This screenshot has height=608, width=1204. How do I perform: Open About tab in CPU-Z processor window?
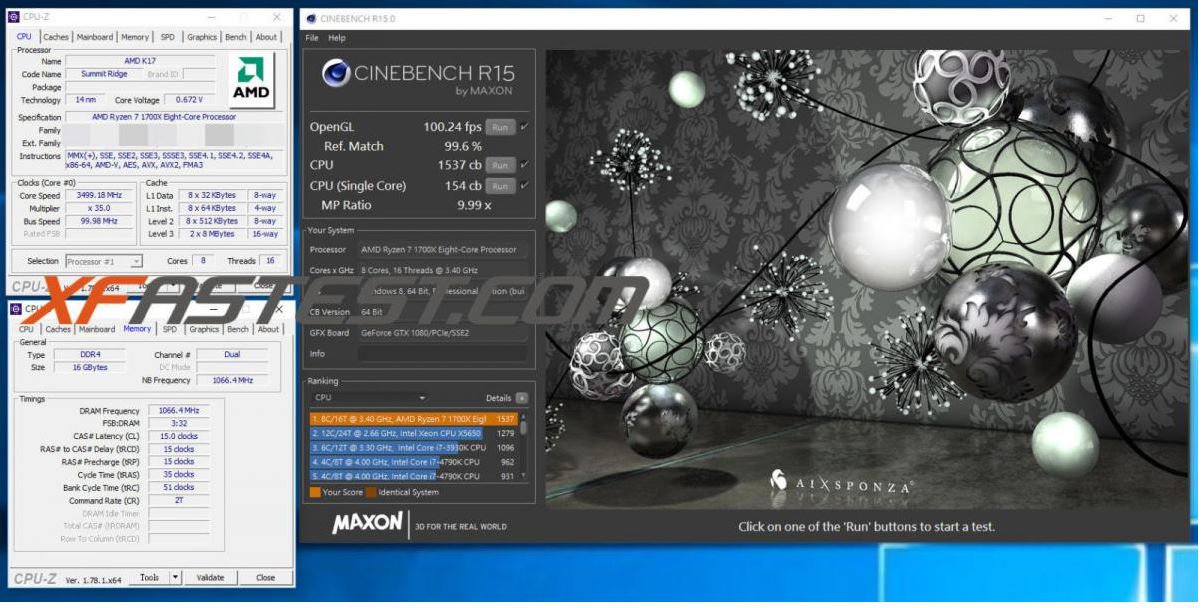coord(266,37)
